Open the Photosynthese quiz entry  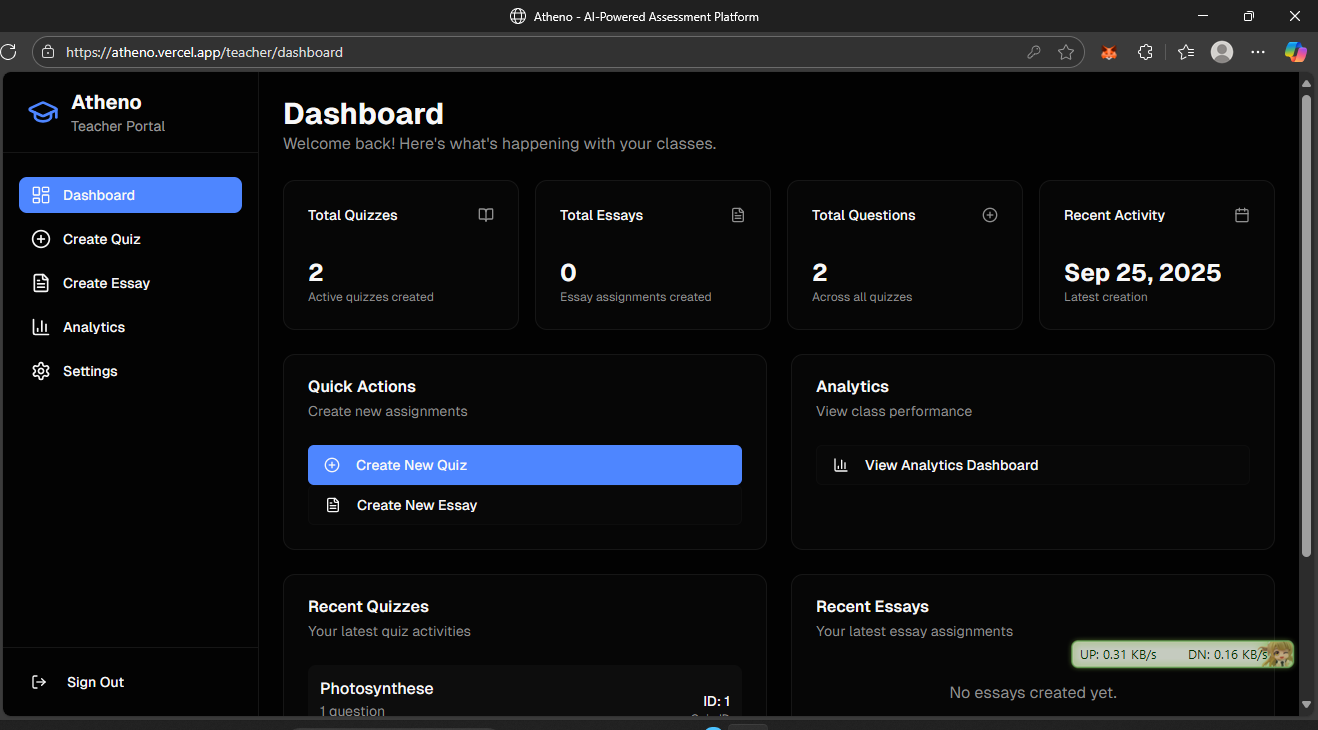tap(525, 691)
